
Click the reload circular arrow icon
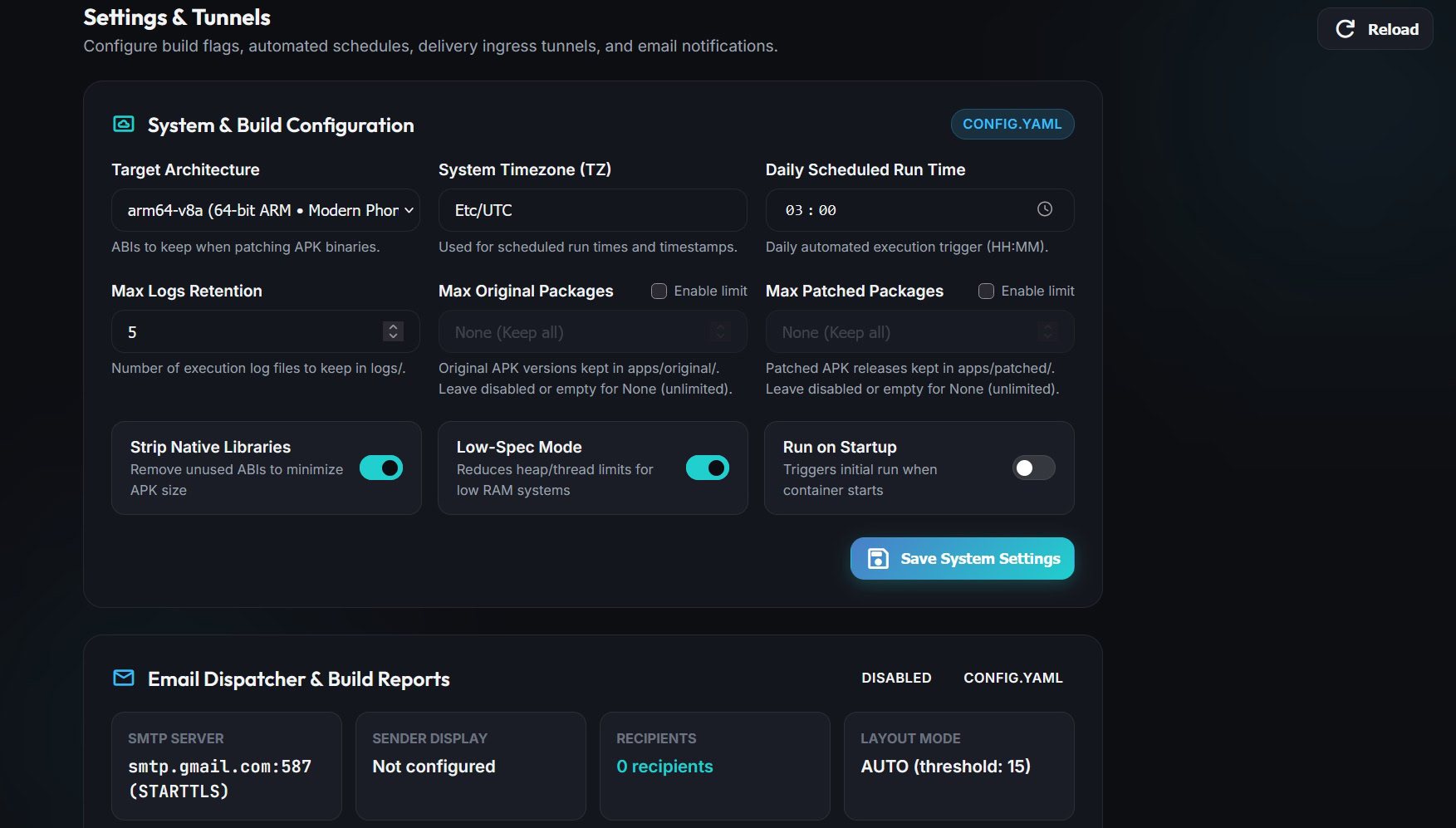(1345, 29)
